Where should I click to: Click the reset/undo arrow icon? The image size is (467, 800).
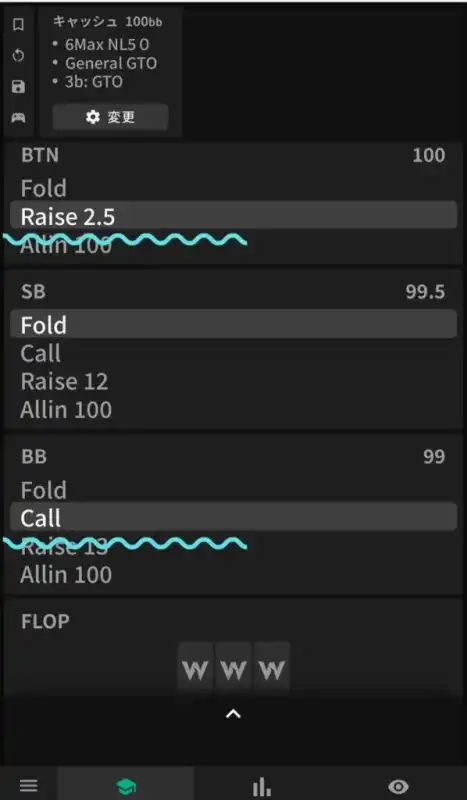coord(18,56)
